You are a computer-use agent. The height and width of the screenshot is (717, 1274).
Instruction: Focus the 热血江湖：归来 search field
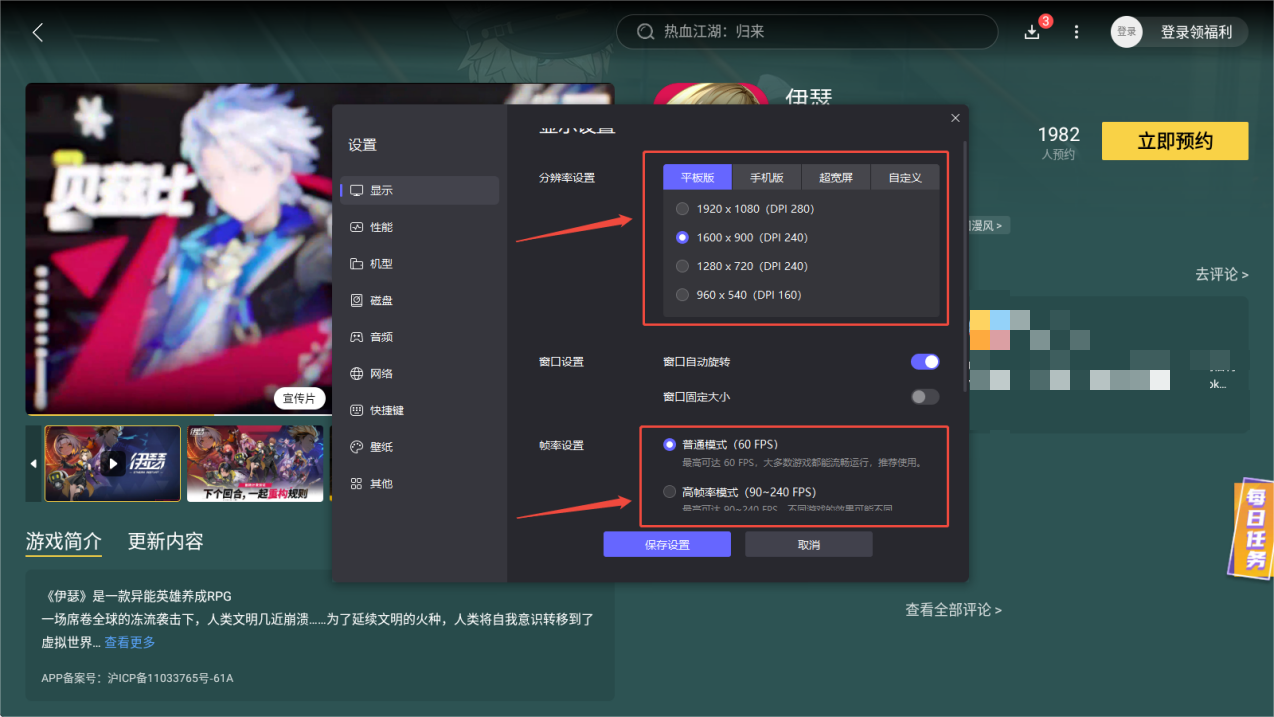[x=807, y=32]
